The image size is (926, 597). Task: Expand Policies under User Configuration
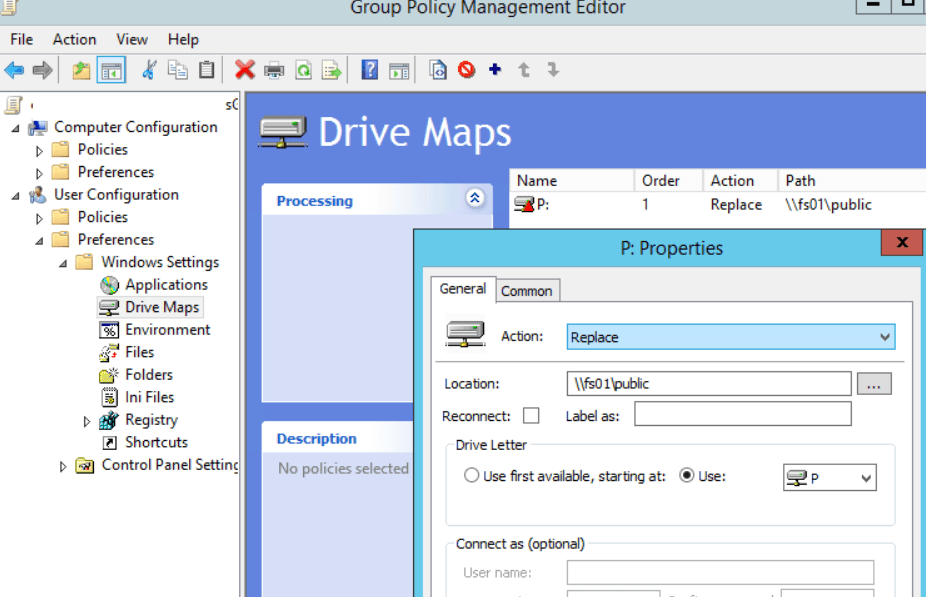tap(39, 218)
